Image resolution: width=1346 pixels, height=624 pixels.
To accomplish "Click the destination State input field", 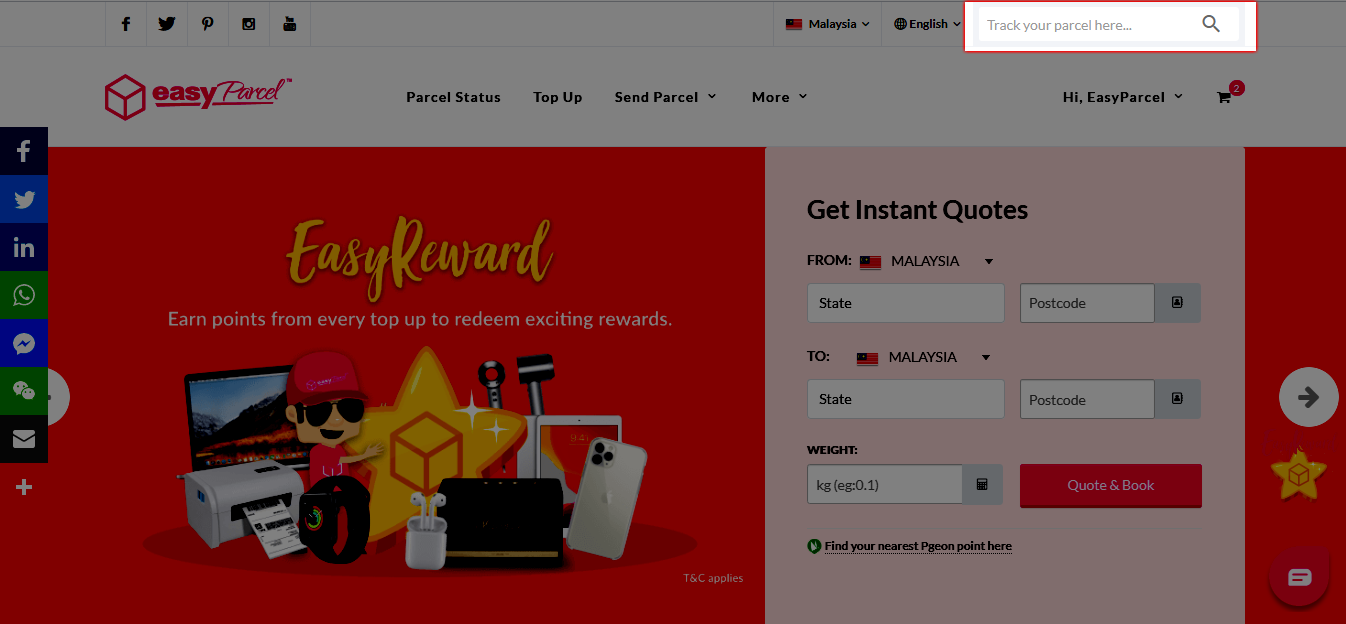I will pos(905,399).
